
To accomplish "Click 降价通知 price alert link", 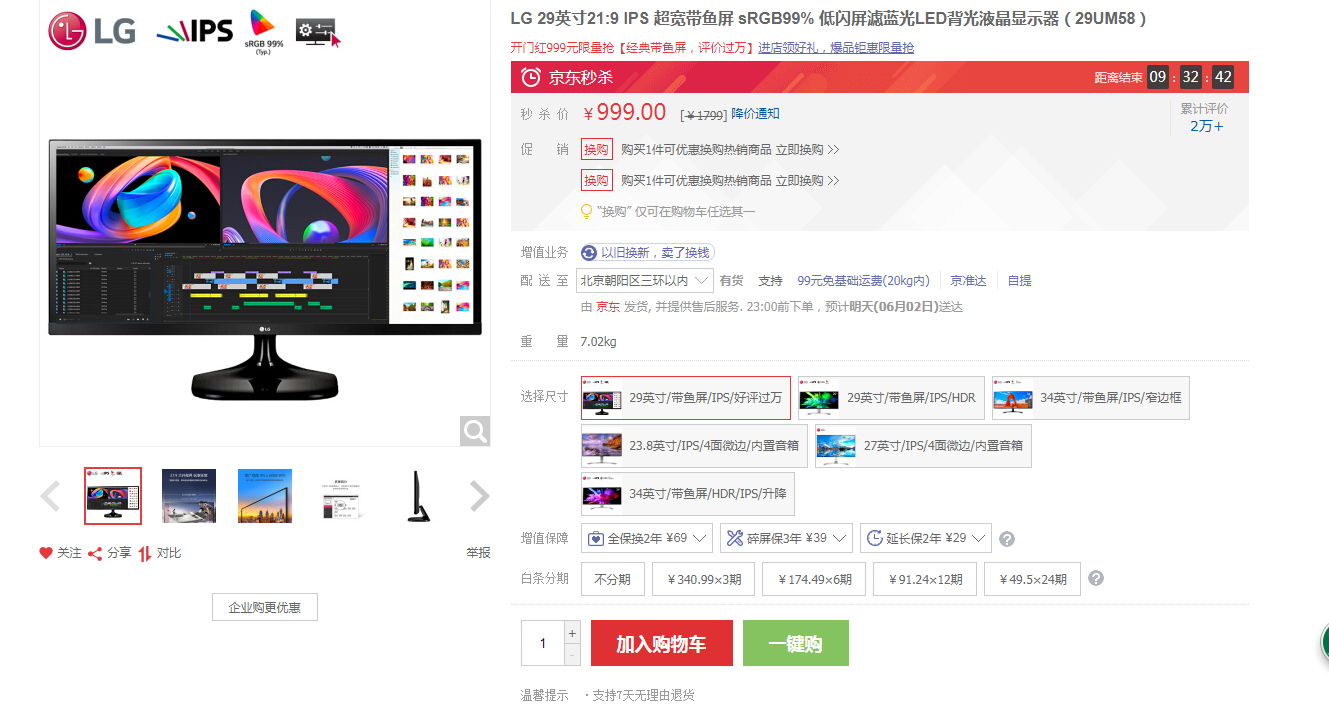I will (x=755, y=114).
